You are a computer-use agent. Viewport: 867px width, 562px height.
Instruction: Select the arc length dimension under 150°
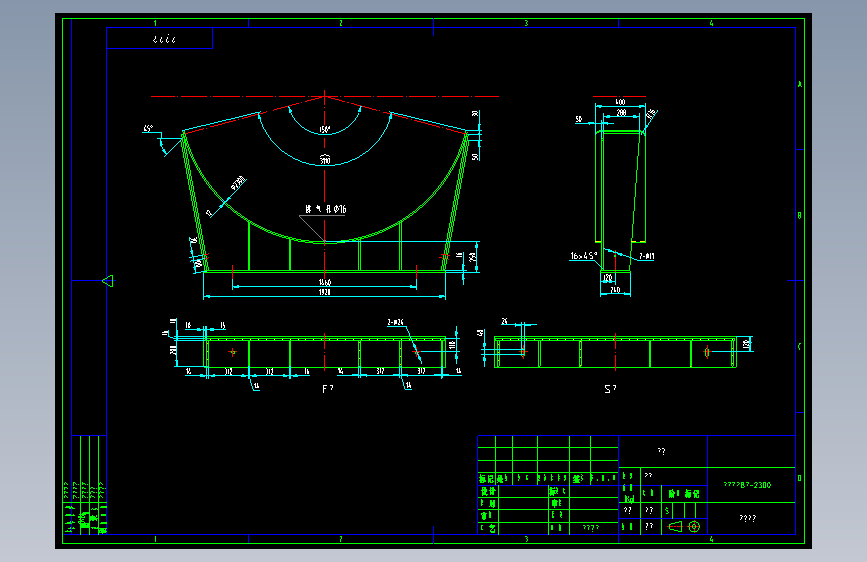click(x=325, y=160)
